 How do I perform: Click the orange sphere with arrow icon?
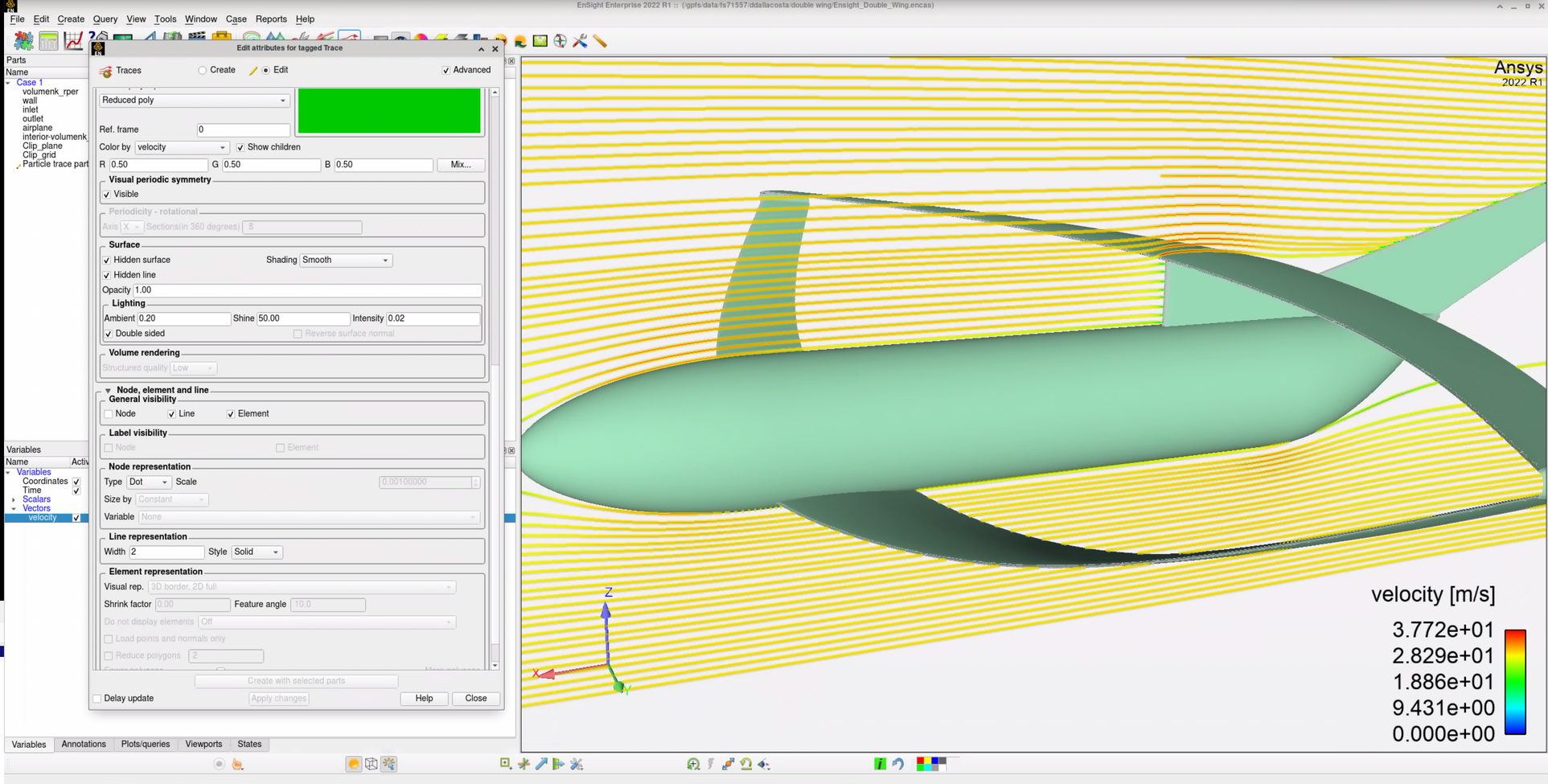coord(520,41)
